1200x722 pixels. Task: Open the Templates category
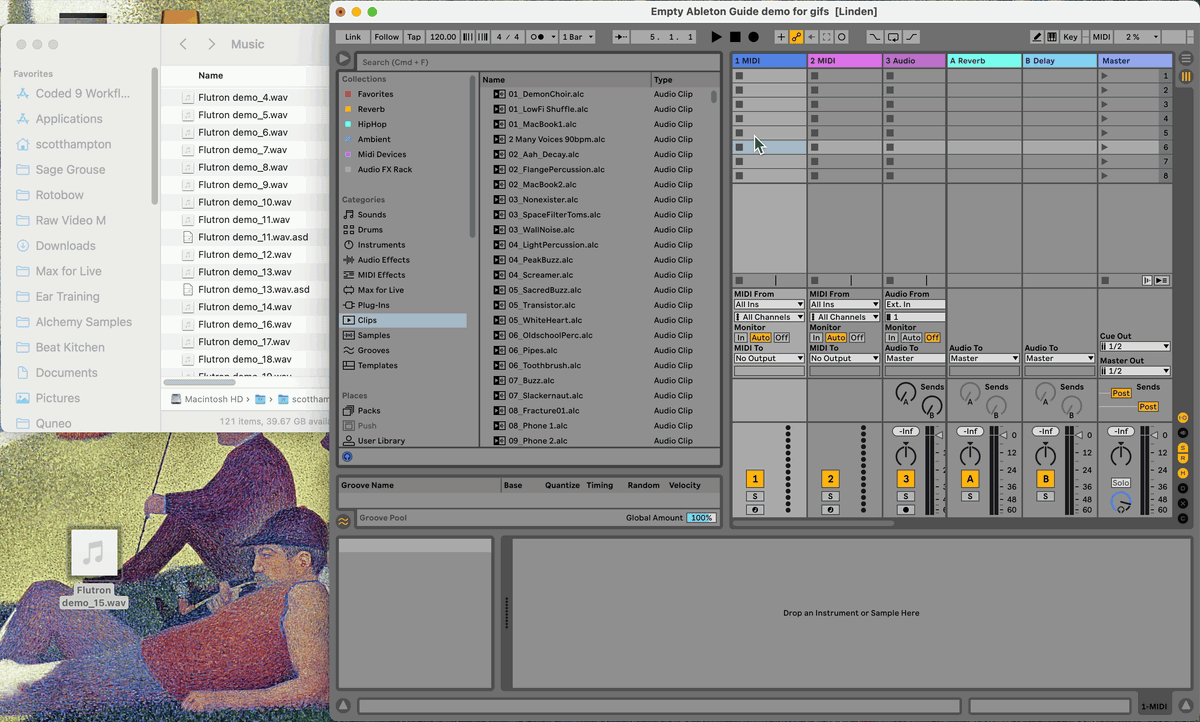377,365
